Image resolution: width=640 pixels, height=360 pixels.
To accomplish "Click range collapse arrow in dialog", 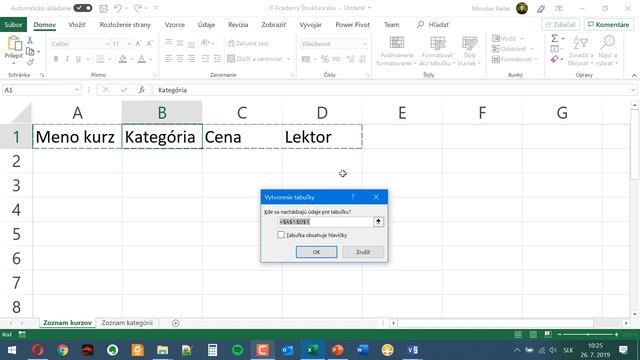I will click(x=378, y=222).
